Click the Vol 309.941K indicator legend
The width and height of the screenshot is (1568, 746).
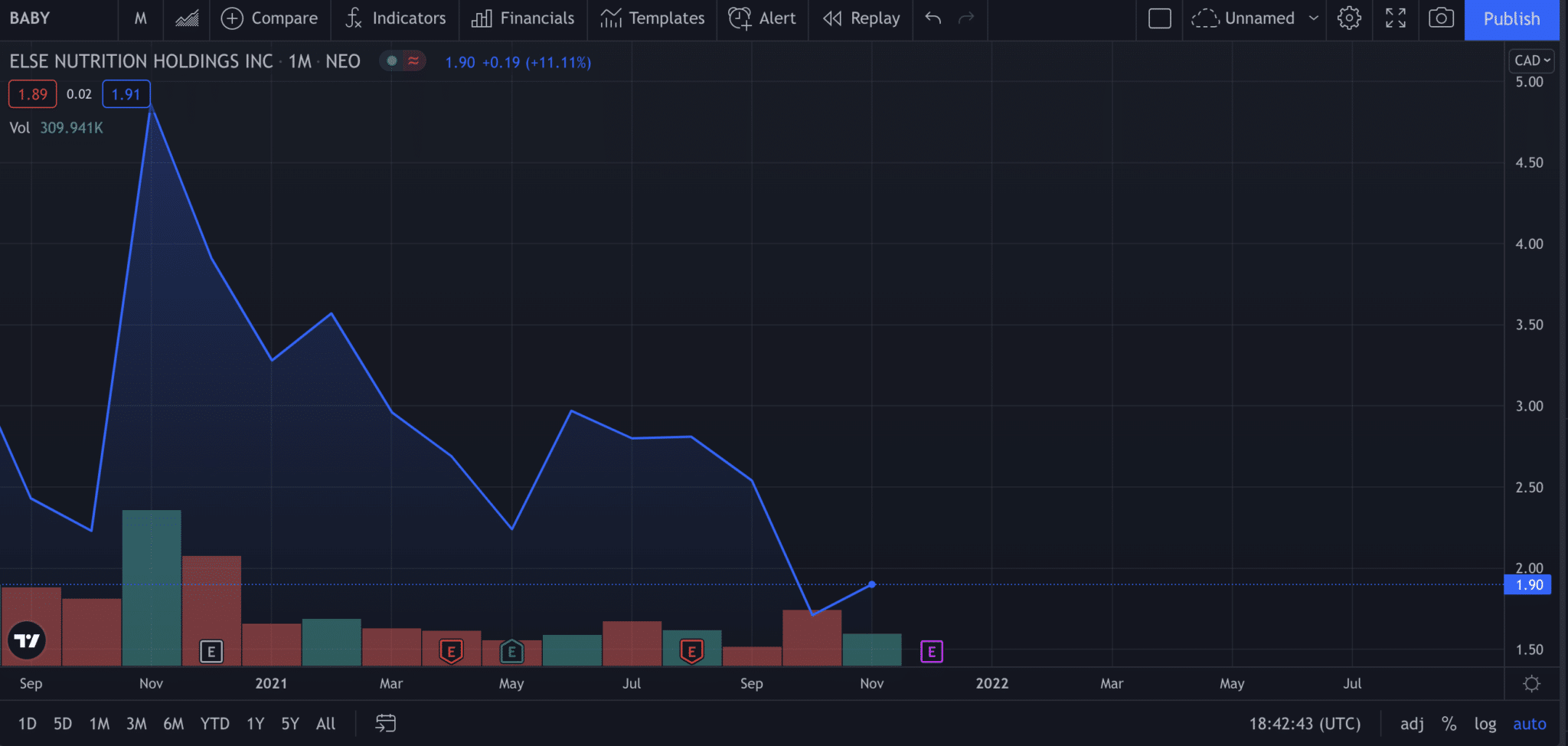(x=56, y=128)
